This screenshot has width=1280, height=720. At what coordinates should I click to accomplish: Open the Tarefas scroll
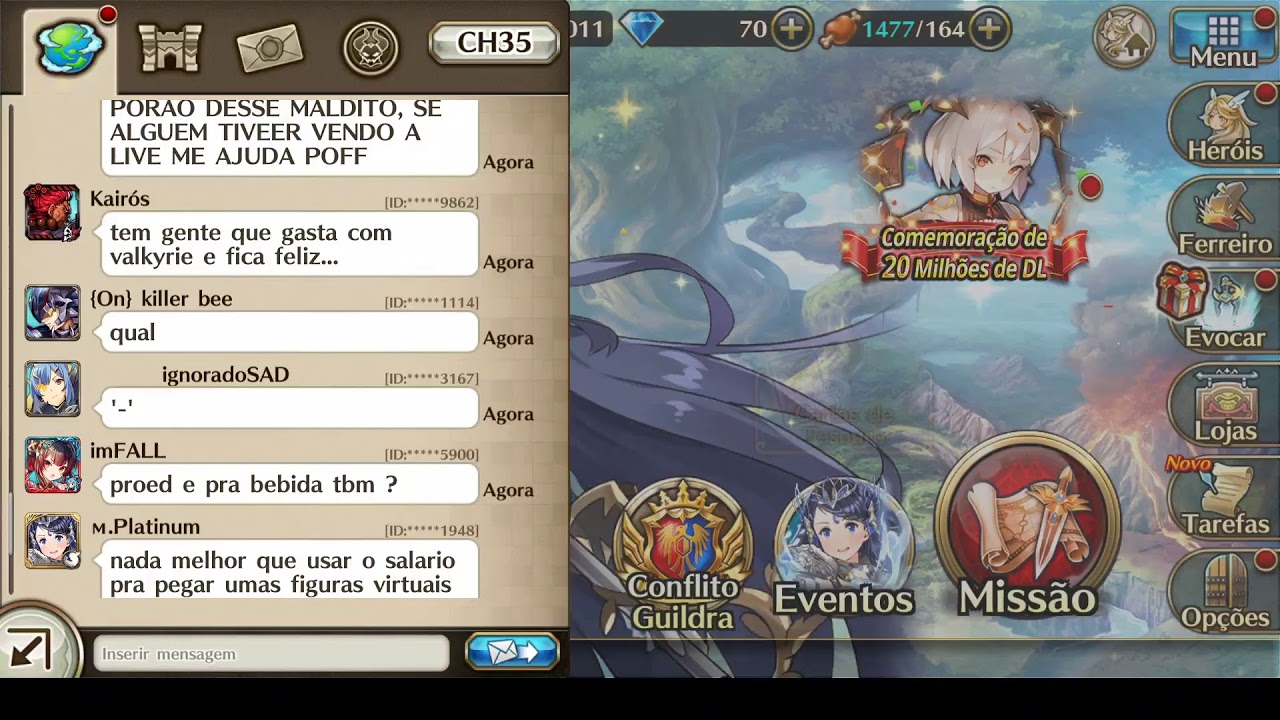pos(1224,498)
